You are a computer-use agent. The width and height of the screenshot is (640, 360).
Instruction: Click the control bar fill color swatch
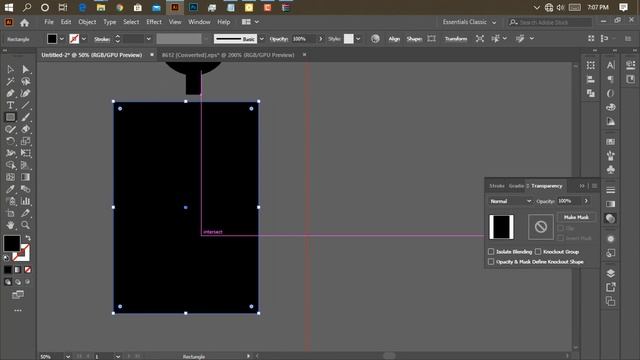[x=52, y=39]
